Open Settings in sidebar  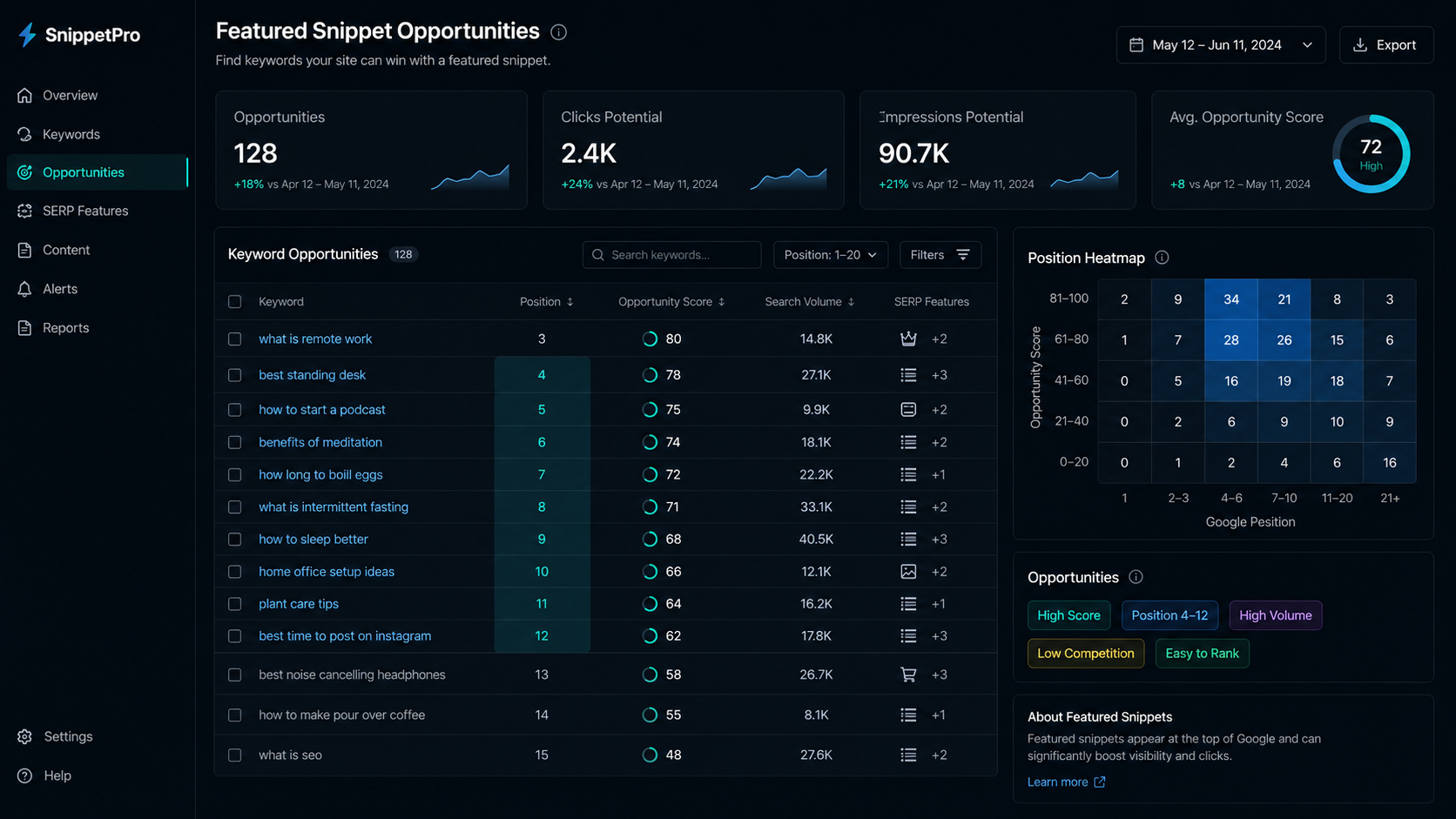pos(97,736)
